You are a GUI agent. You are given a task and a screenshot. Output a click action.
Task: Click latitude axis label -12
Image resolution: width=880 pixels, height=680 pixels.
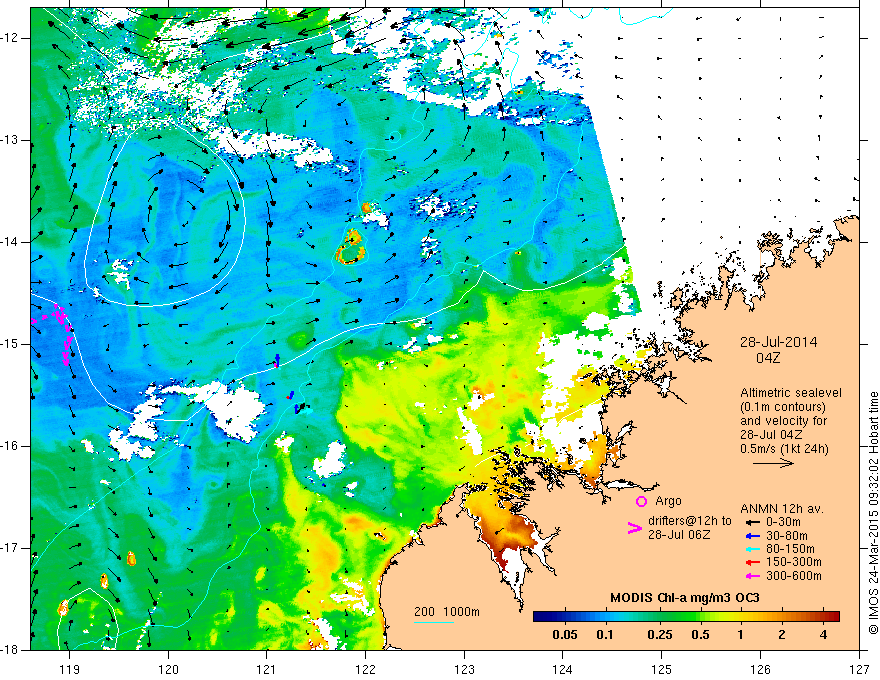click(x=10, y=38)
